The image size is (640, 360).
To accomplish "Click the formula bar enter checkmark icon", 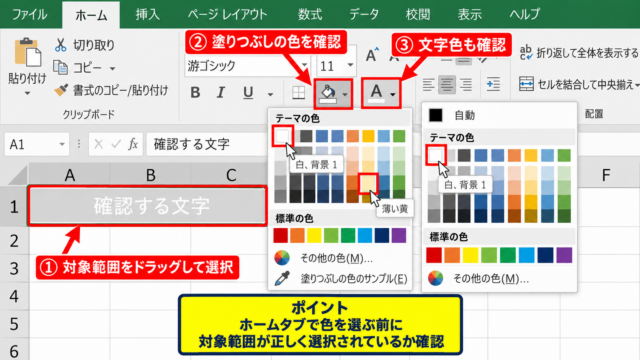I will [116, 144].
